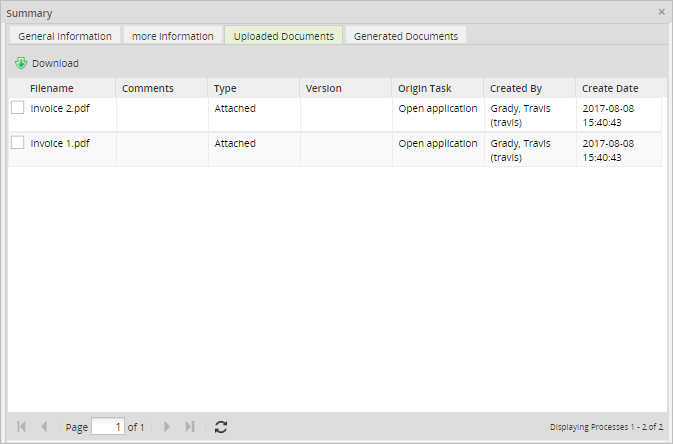The width and height of the screenshot is (673, 444).
Task: Go to the first page
Action: 22,427
